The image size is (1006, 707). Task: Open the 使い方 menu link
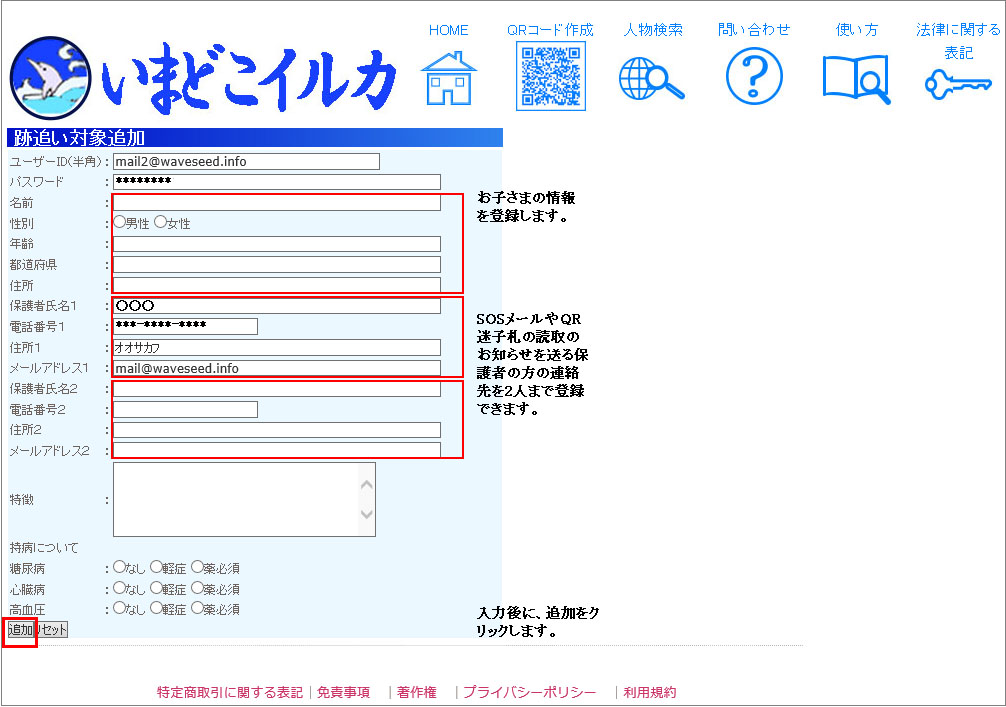857,30
